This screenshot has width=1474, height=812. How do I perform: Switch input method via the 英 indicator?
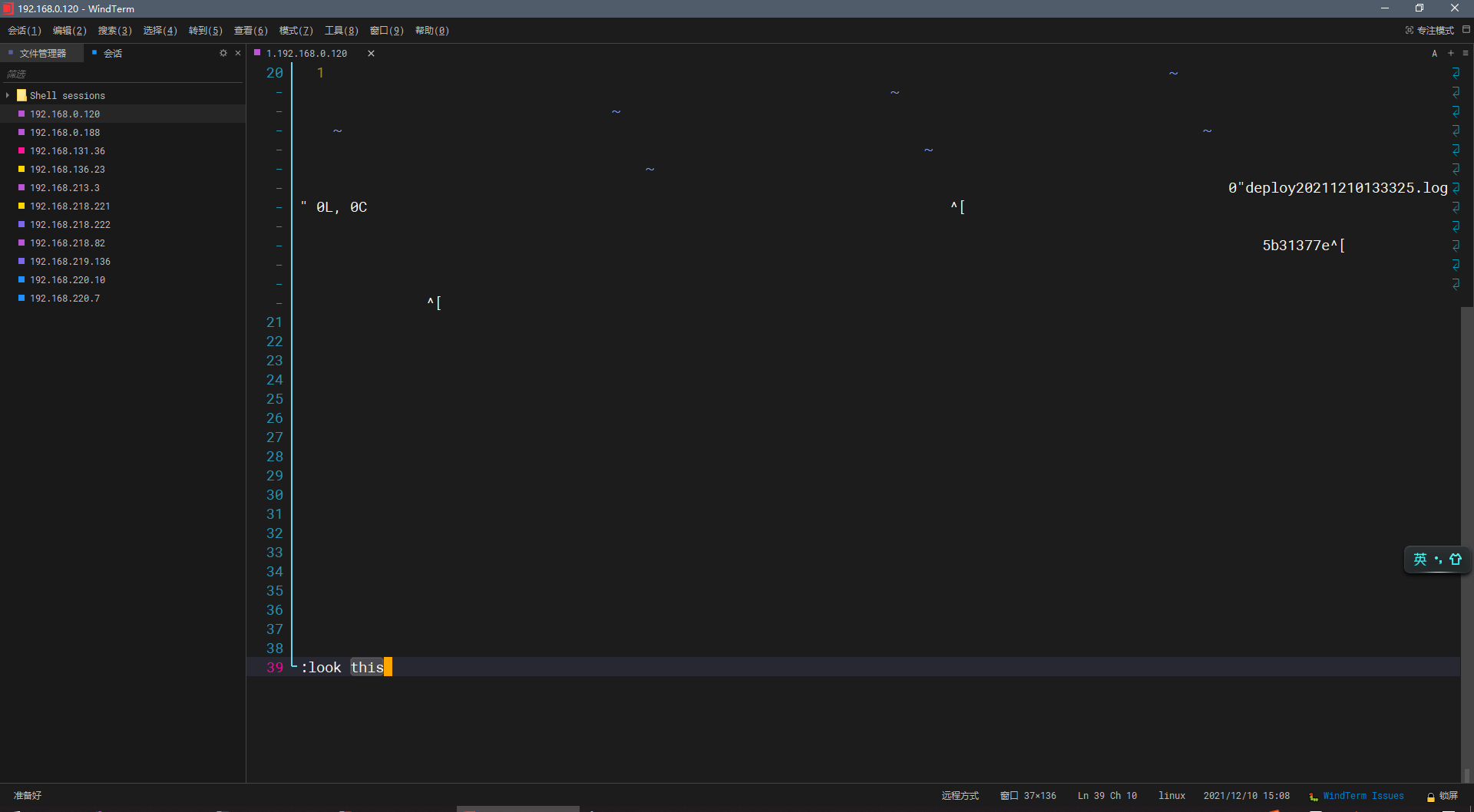click(1419, 559)
